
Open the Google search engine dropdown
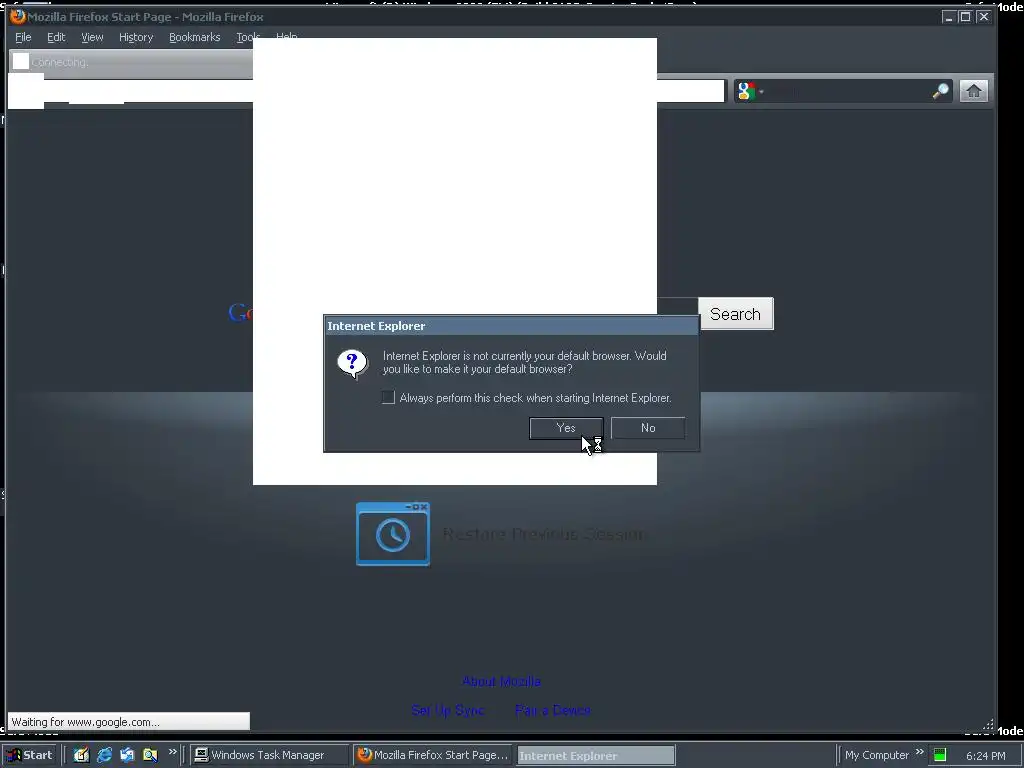click(x=750, y=91)
